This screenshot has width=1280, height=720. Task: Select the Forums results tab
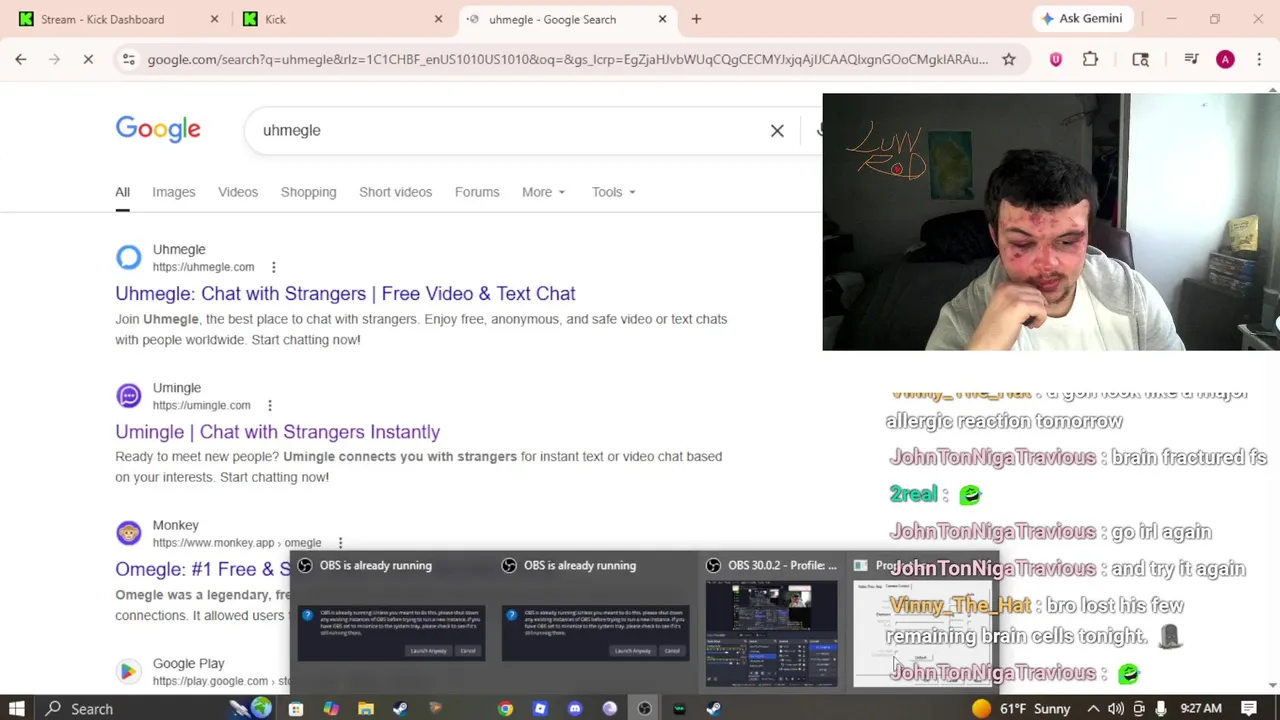(477, 192)
